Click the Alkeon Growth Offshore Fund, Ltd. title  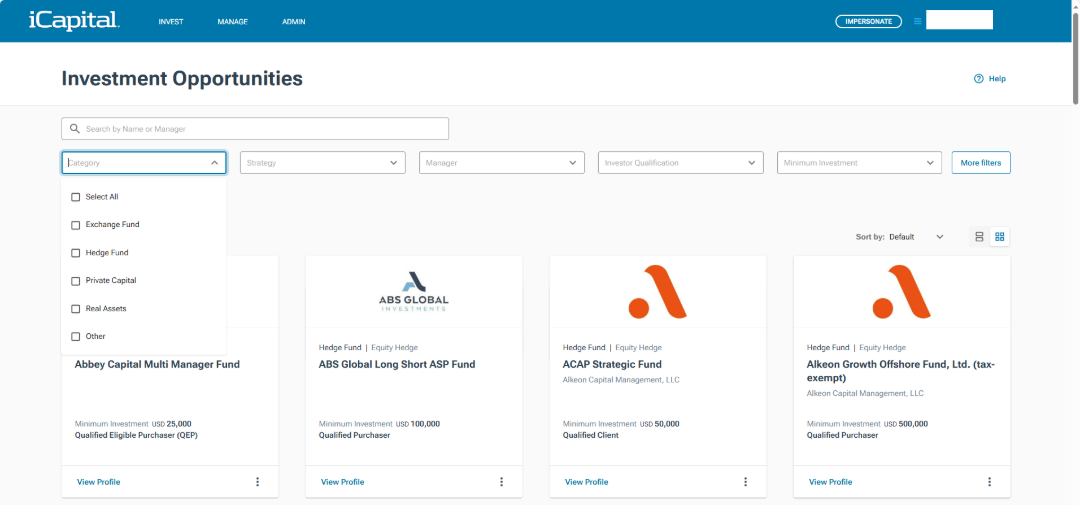[x=900, y=371]
